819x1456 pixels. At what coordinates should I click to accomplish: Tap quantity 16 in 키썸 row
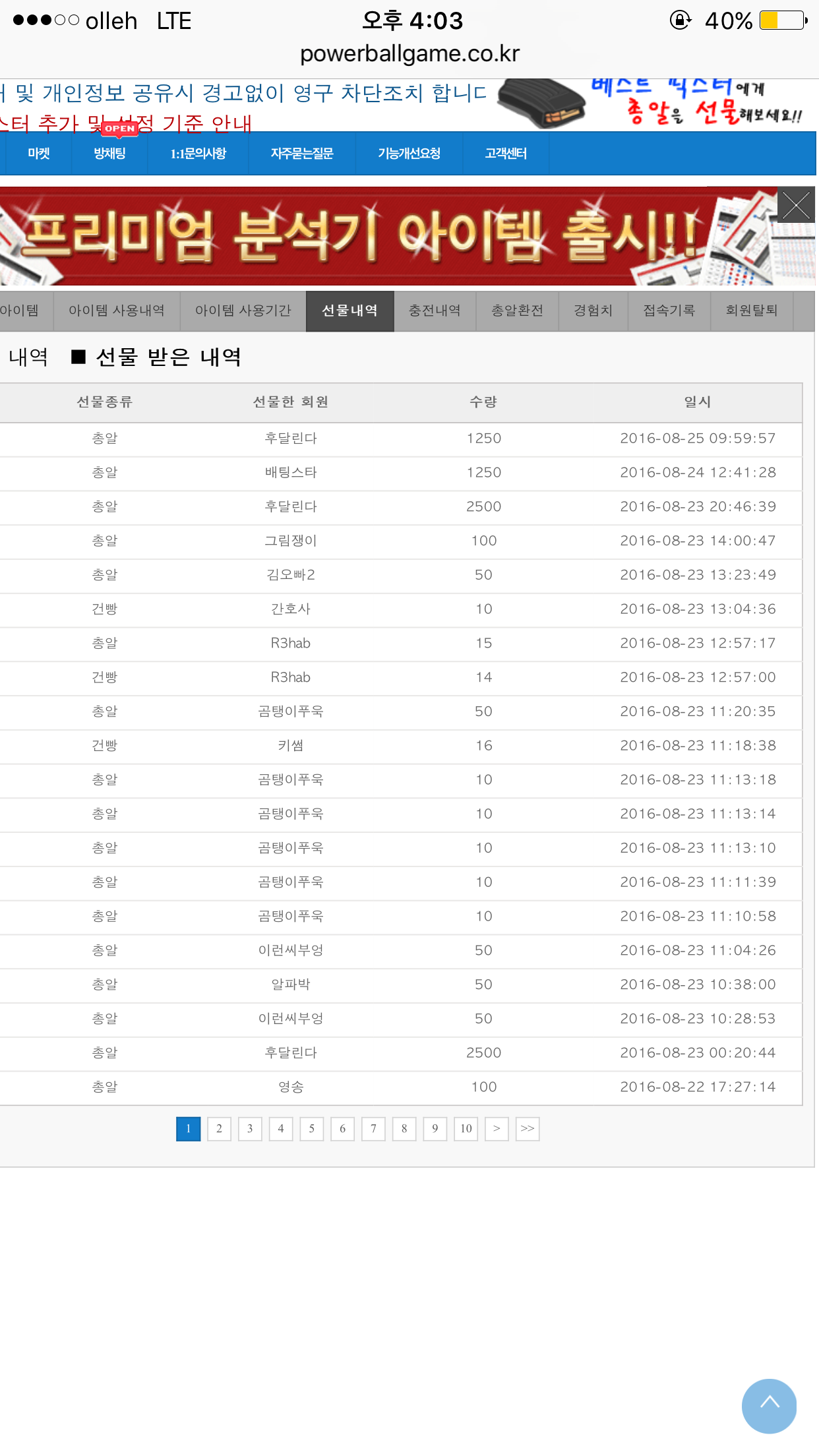coord(484,746)
